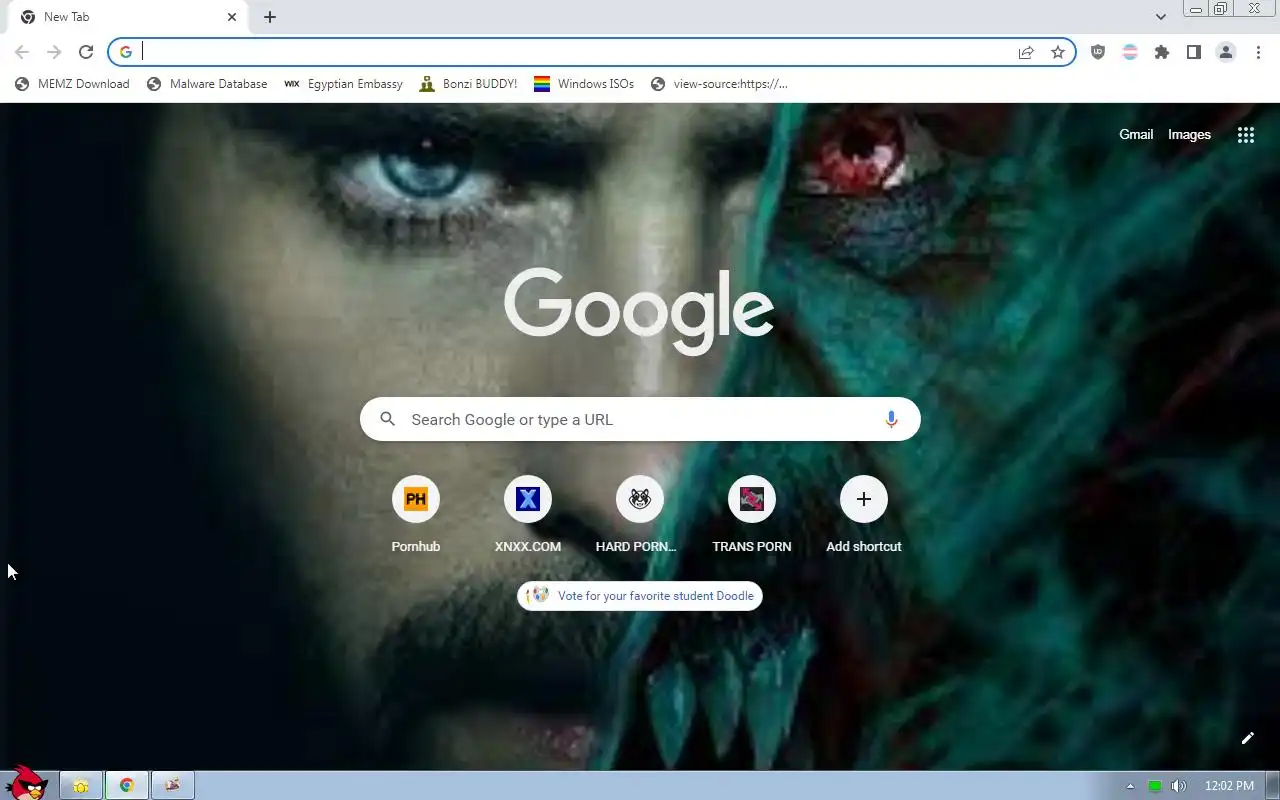1280x800 pixels.
Task: Open the third taskbar application icon
Action: pos(173,785)
